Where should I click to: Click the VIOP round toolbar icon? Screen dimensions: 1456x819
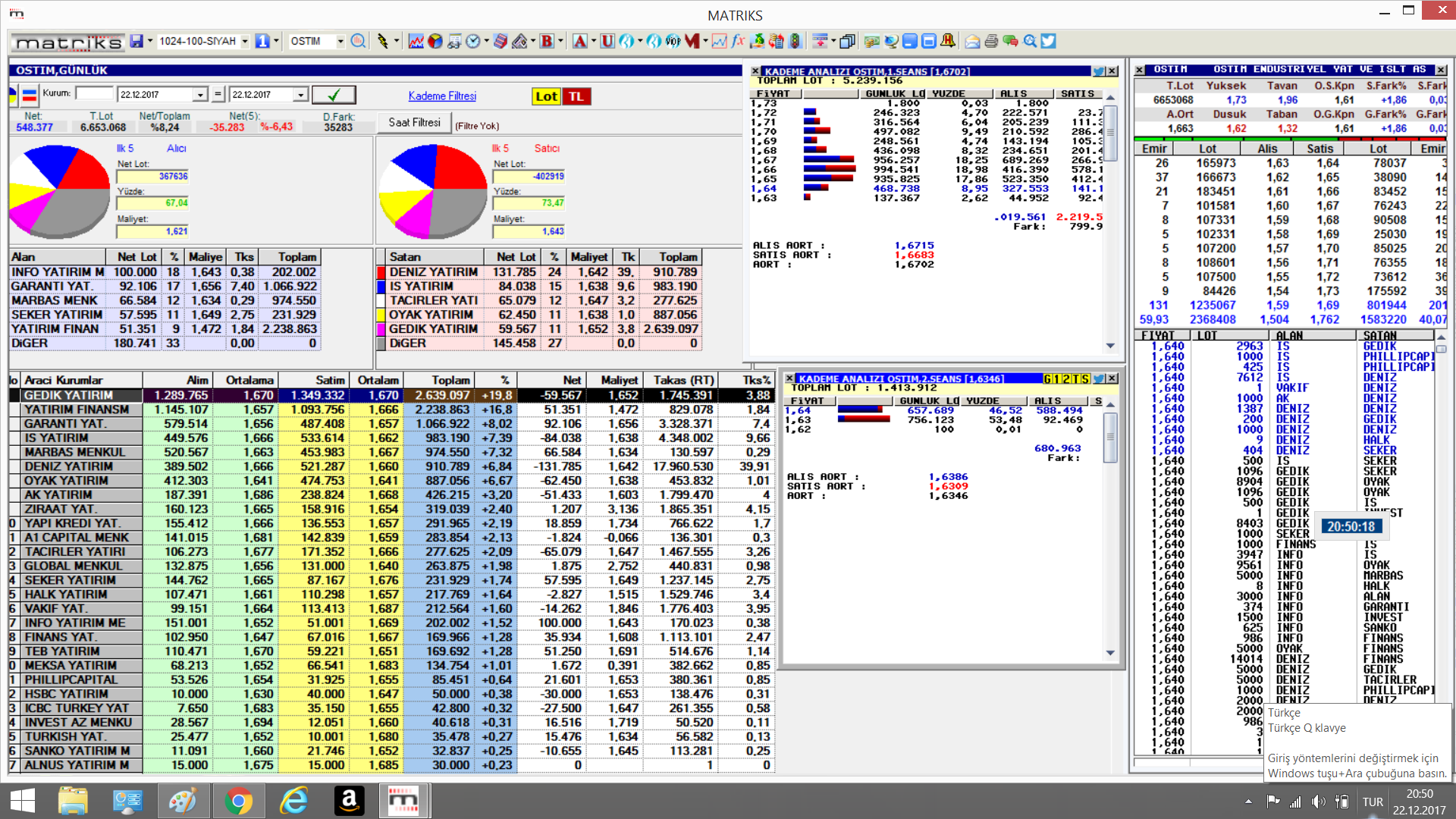[673, 41]
